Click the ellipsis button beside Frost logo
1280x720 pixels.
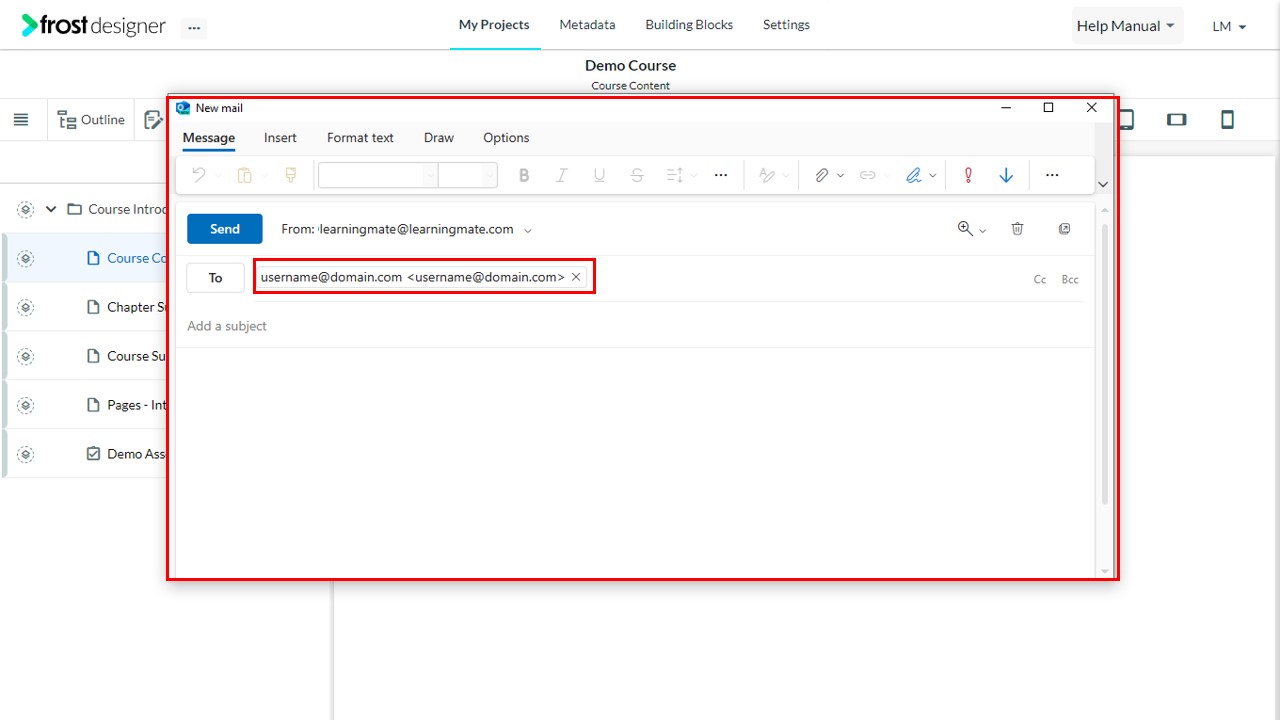[x=194, y=28]
